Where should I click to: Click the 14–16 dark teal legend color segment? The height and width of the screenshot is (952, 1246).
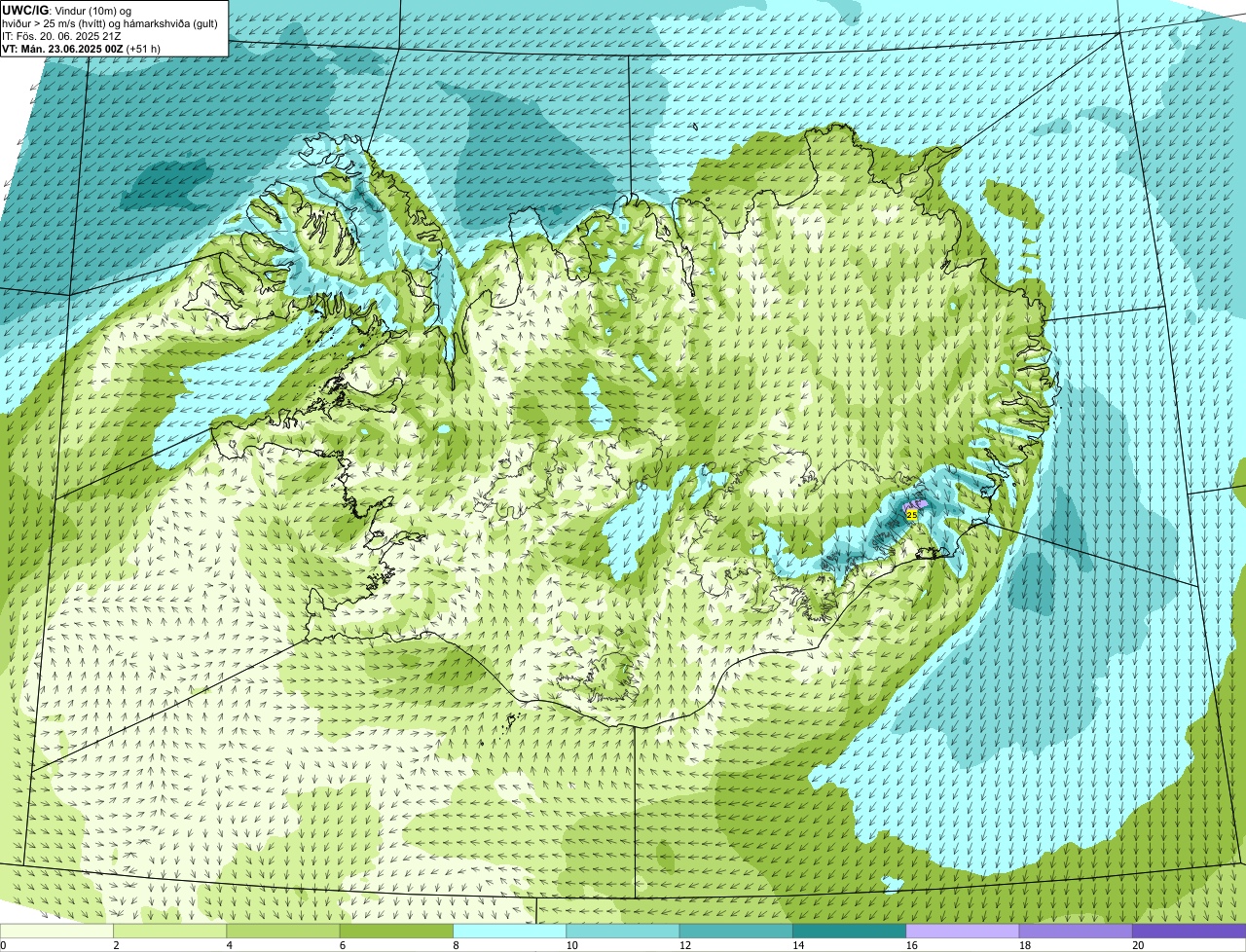coord(849,931)
